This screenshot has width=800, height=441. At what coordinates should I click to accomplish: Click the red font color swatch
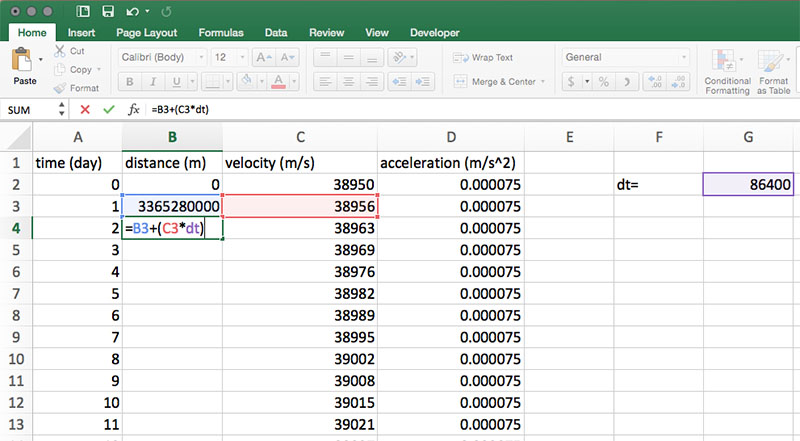[x=279, y=82]
